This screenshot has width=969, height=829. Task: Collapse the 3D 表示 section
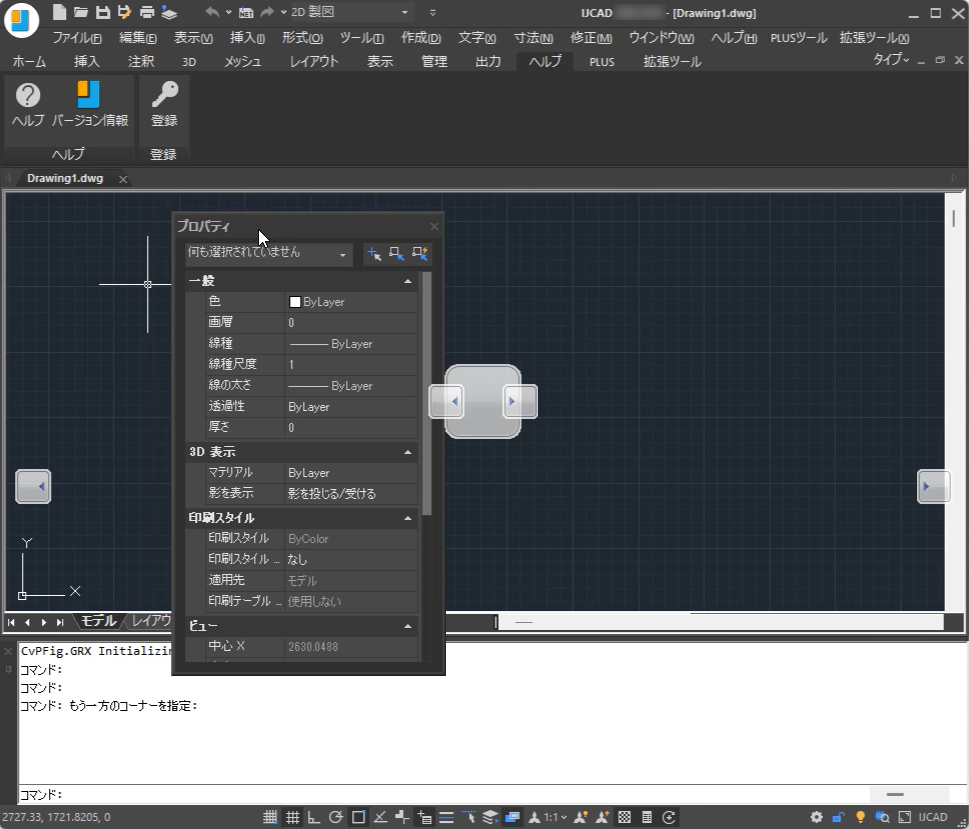pyautogui.click(x=407, y=452)
